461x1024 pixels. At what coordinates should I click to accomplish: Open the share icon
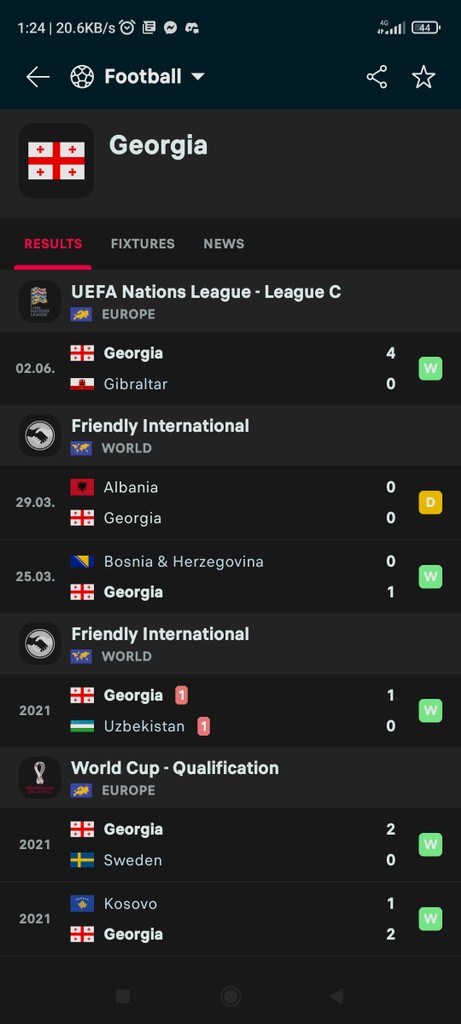click(377, 77)
